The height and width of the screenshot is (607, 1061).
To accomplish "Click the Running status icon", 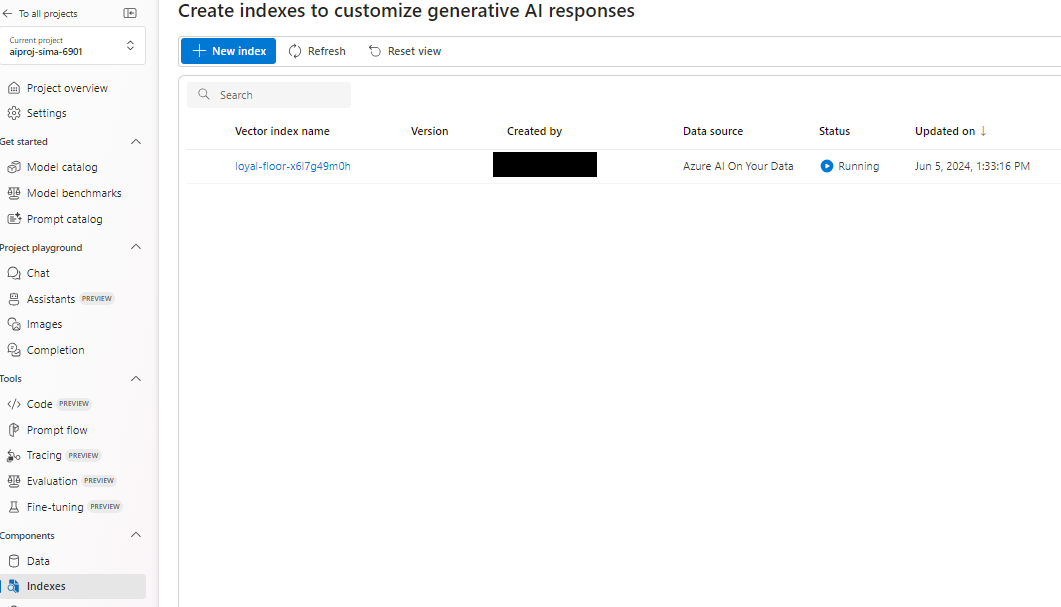I will point(826,166).
